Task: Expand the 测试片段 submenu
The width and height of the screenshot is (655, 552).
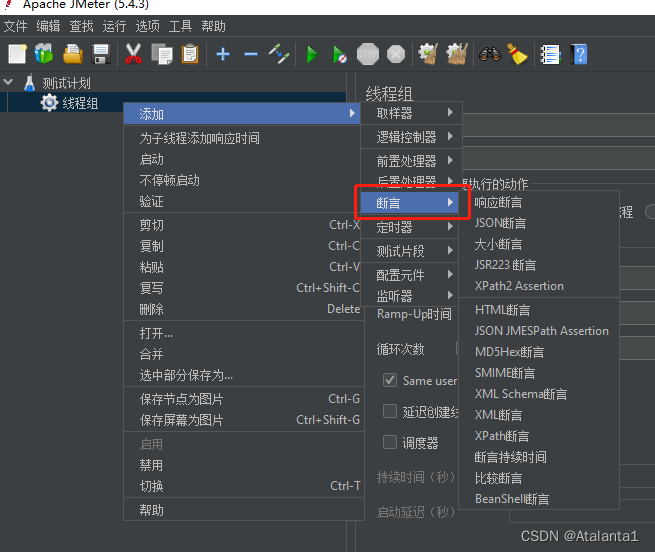Action: (x=410, y=251)
